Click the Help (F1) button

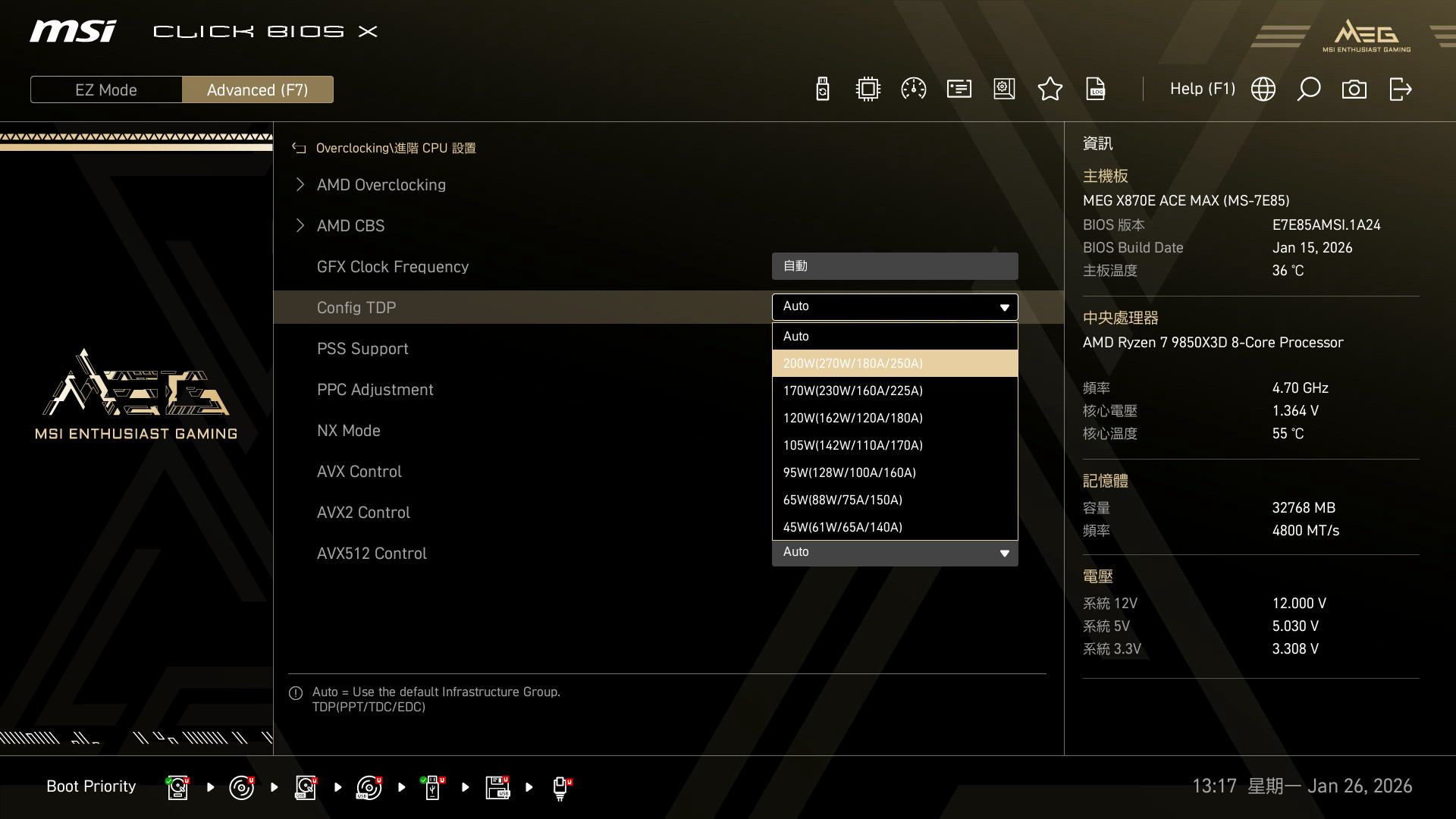click(x=1202, y=89)
